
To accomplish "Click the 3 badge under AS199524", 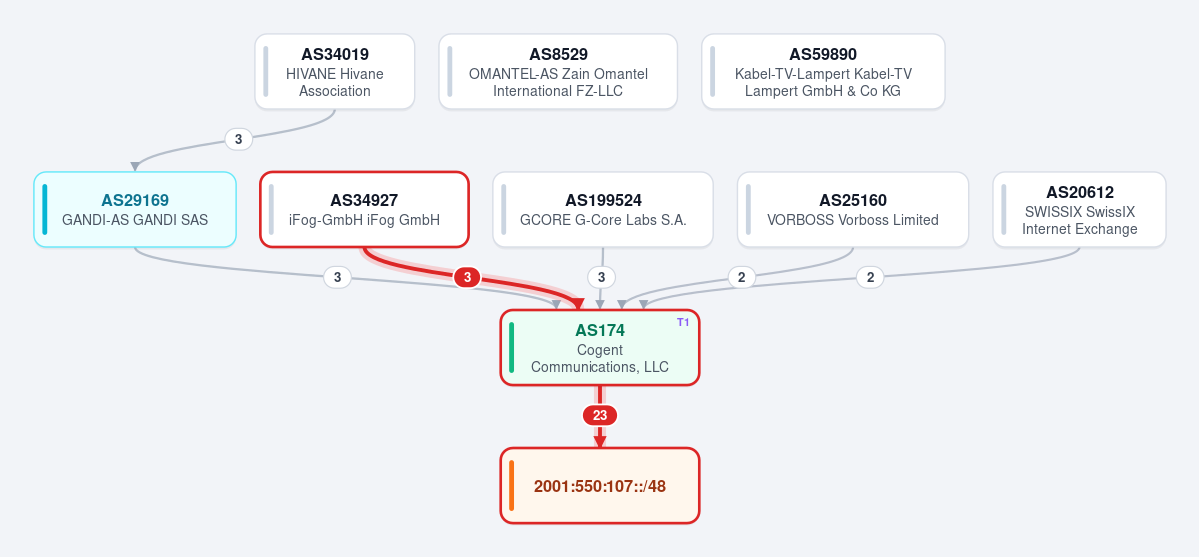I will [602, 277].
